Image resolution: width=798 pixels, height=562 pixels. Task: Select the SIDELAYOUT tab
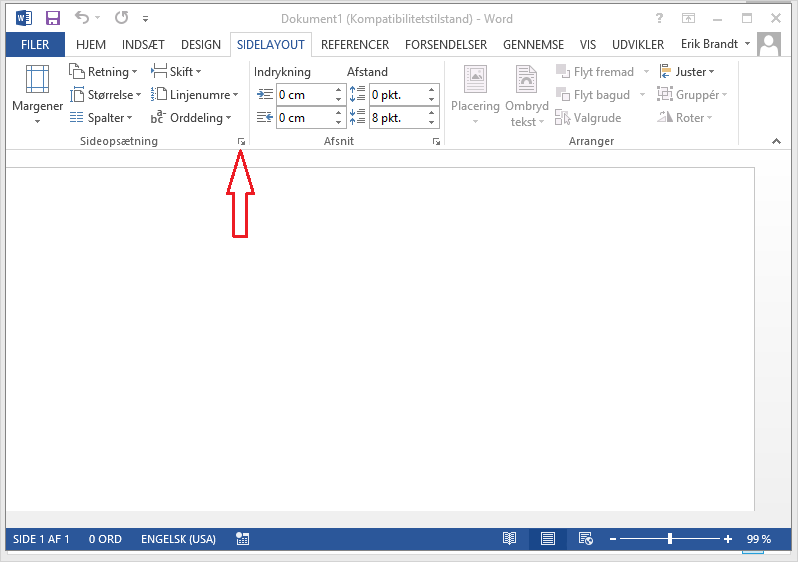[x=271, y=45]
